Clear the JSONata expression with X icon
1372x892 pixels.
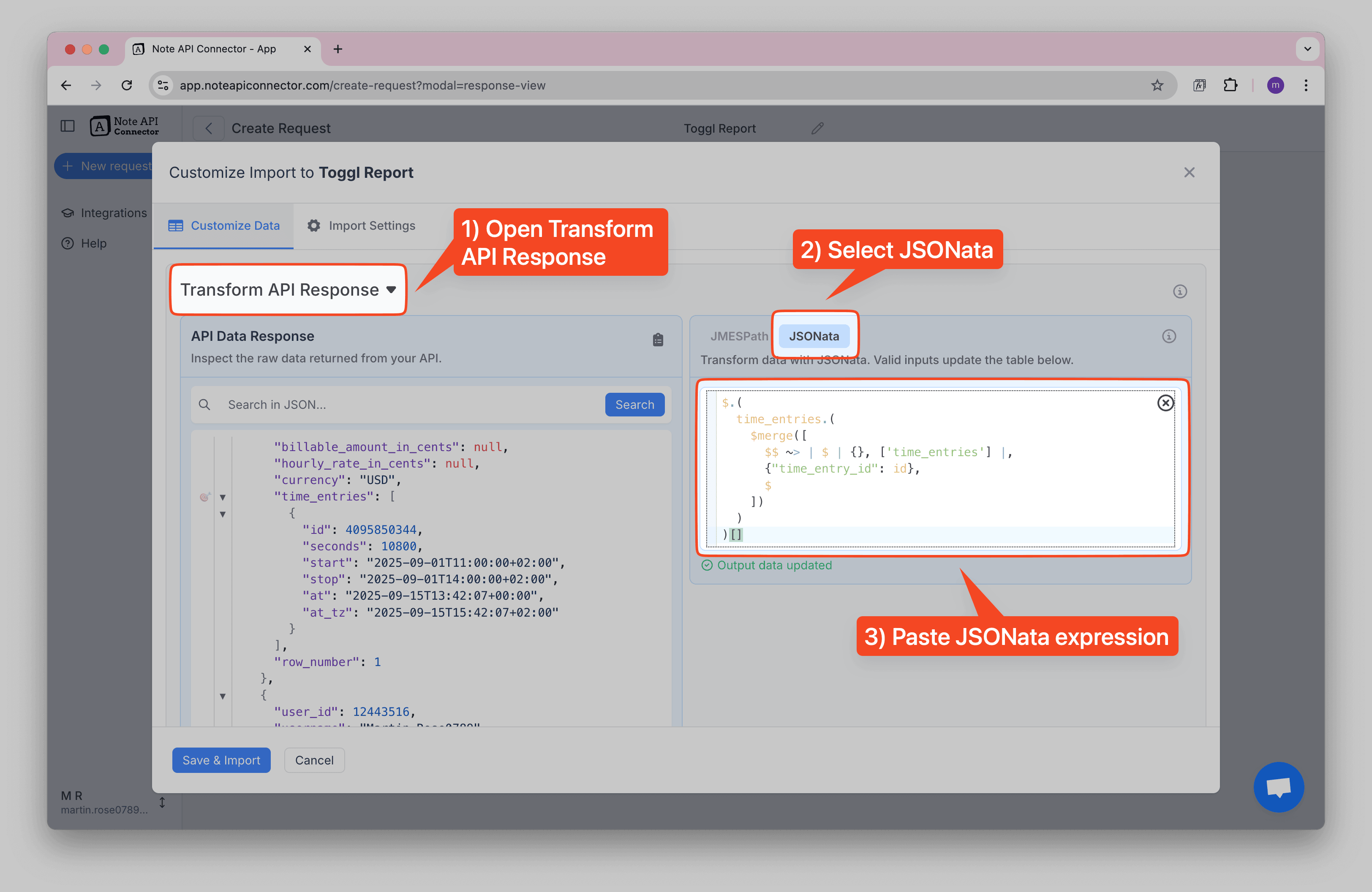[x=1165, y=403]
